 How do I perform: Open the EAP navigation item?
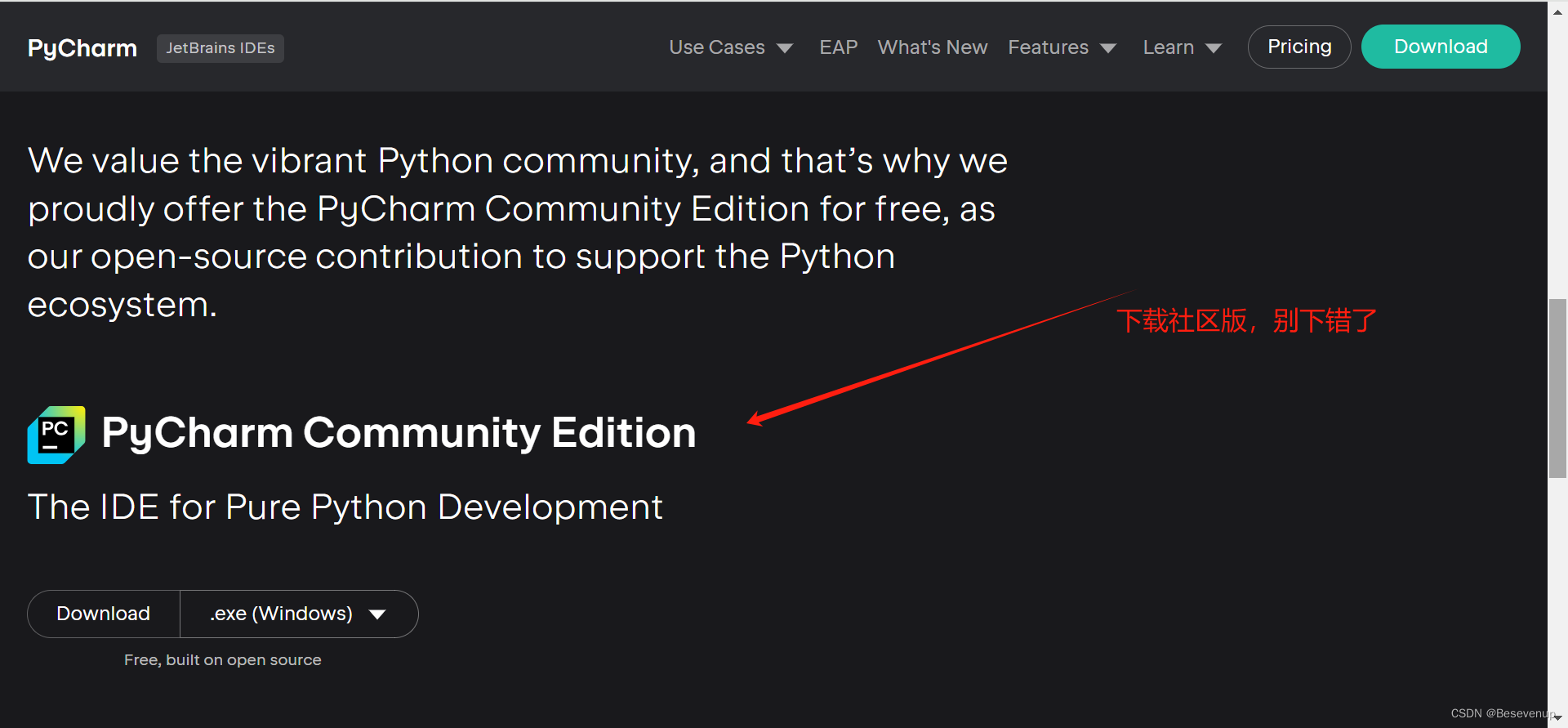pyautogui.click(x=839, y=47)
